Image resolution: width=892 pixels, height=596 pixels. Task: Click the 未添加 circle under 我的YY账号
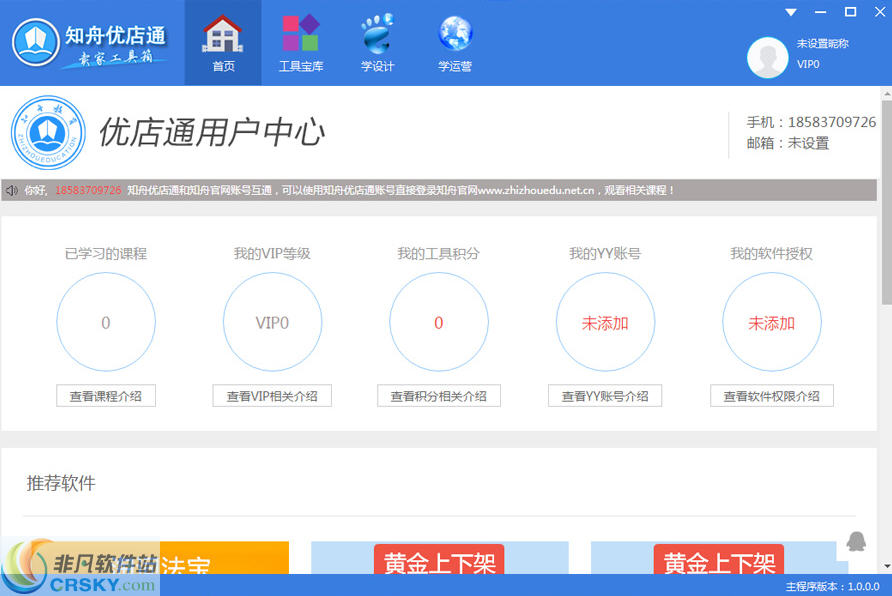pyautogui.click(x=605, y=322)
